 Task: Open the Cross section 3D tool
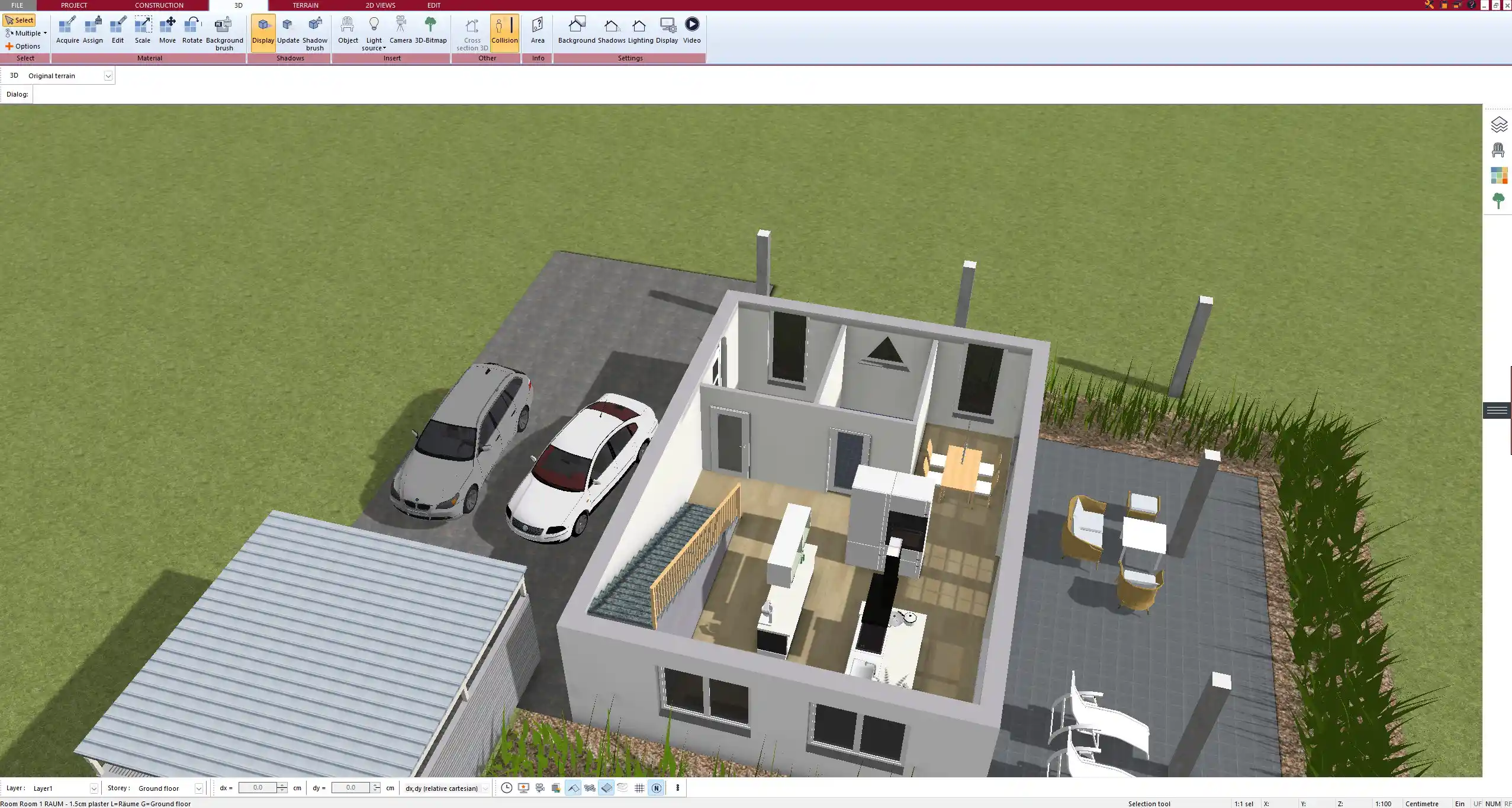pos(471,33)
